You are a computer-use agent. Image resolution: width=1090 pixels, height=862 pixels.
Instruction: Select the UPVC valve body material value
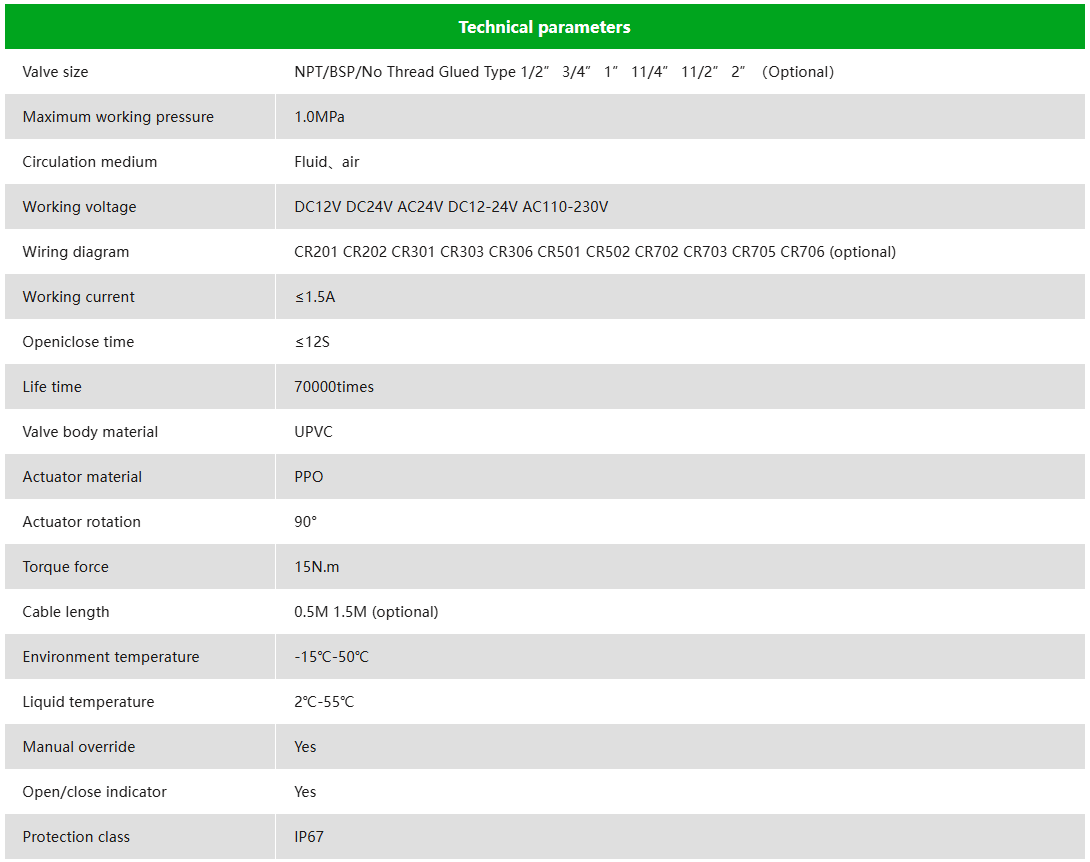313,432
